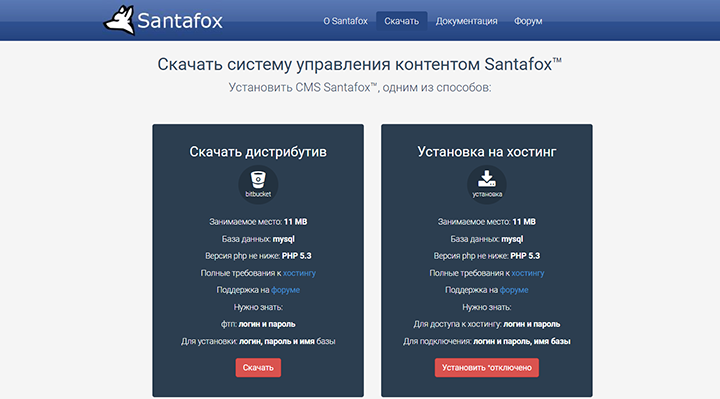
Task: Click the Установить *отключено button
Action: tap(487, 367)
